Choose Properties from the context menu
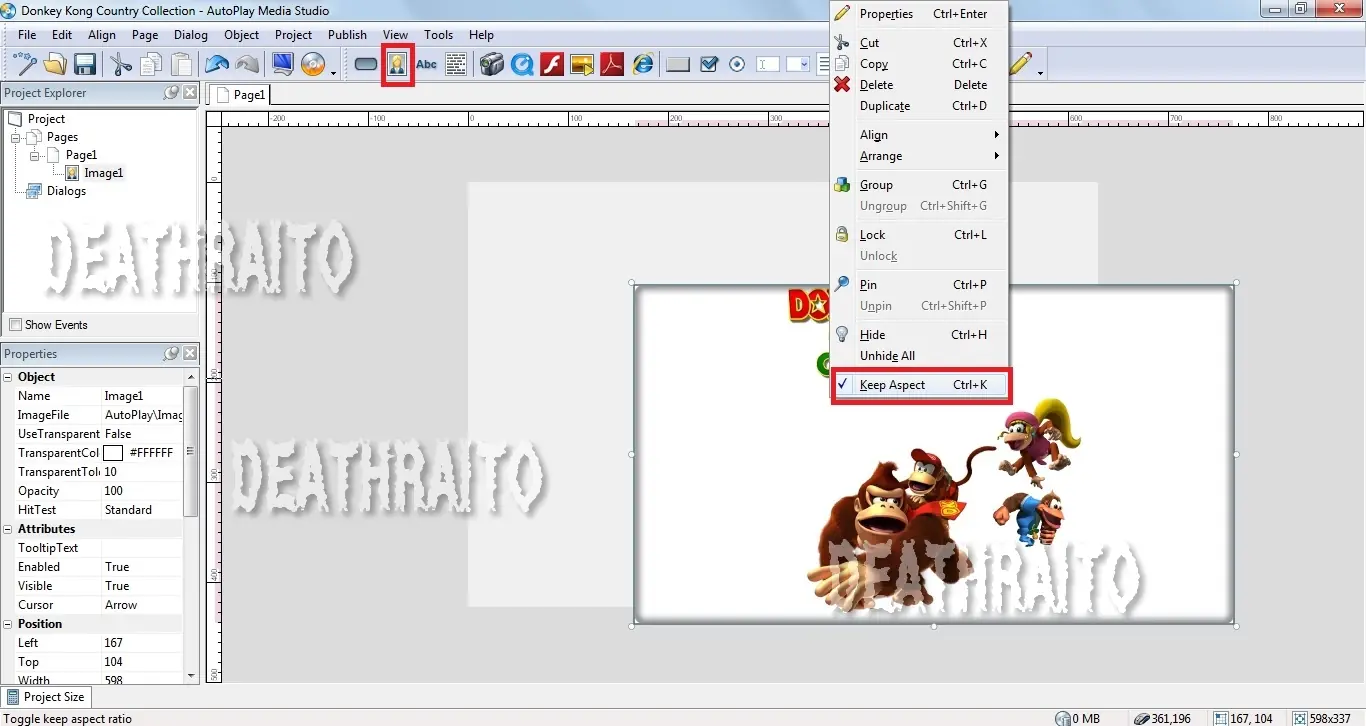The width and height of the screenshot is (1366, 726). click(920, 14)
